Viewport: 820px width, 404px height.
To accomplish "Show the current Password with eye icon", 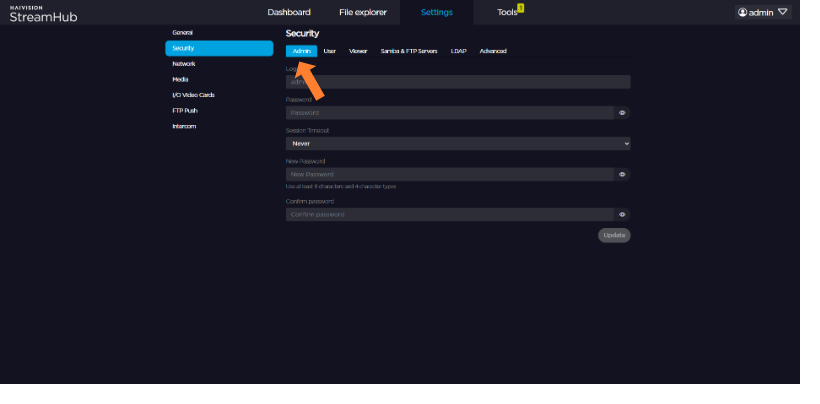I will click(x=622, y=113).
